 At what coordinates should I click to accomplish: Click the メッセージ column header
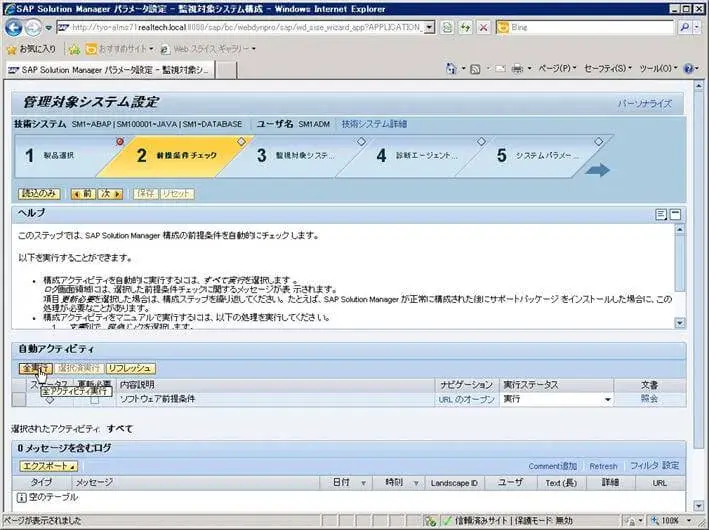[195, 483]
